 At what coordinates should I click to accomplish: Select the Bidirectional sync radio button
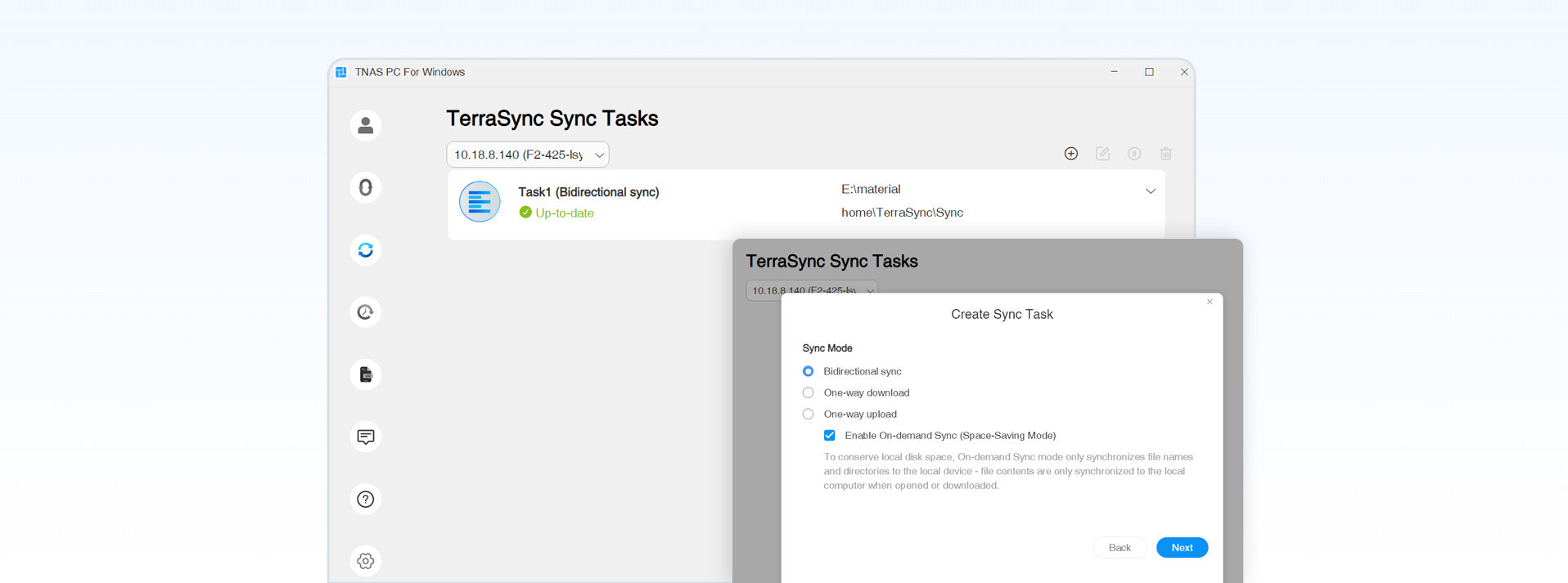coord(808,371)
